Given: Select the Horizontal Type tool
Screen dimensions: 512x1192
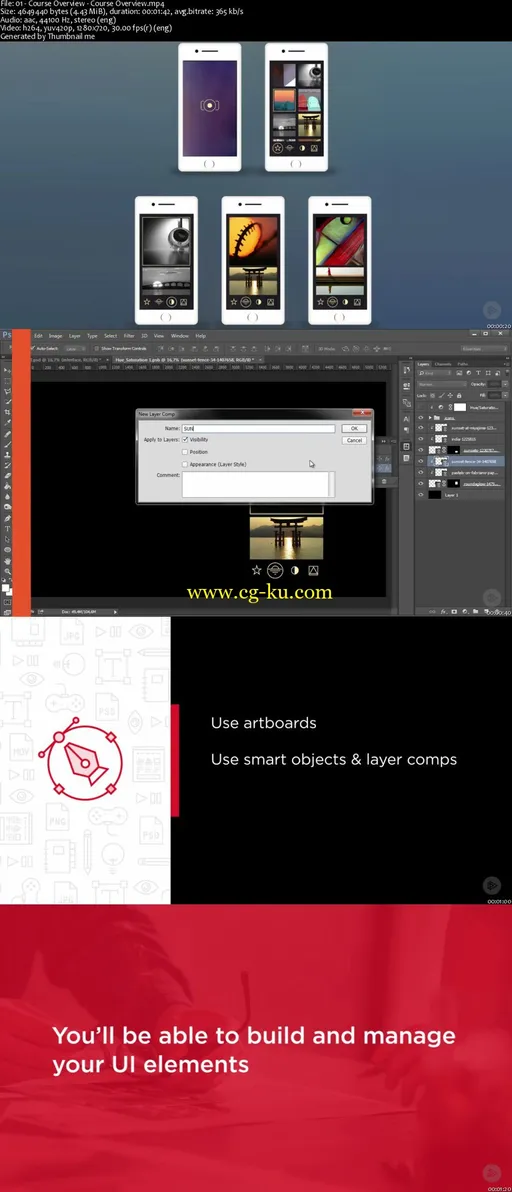Looking at the screenshot, I should click(x=8, y=528).
